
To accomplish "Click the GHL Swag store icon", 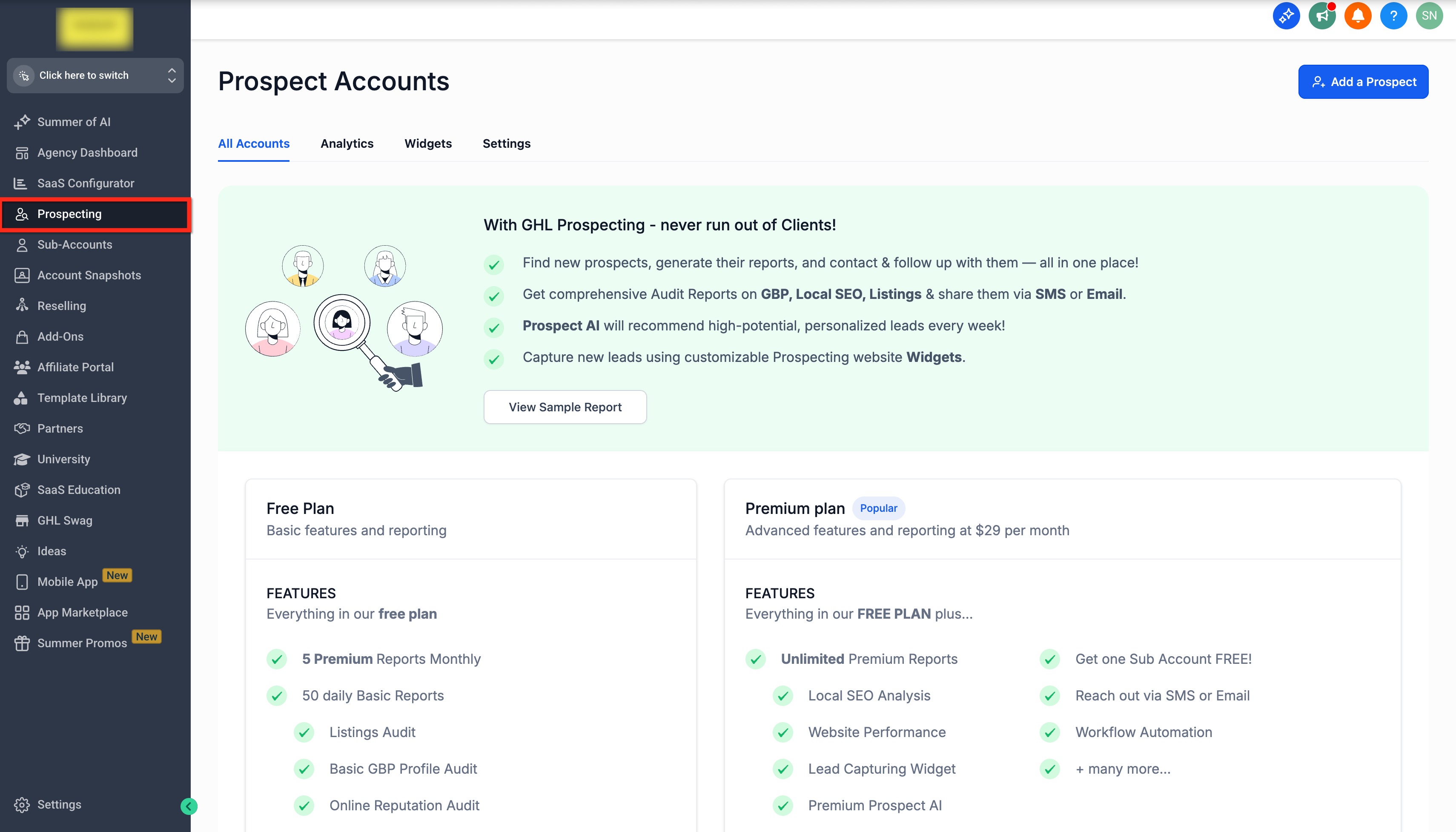I will [x=22, y=521].
